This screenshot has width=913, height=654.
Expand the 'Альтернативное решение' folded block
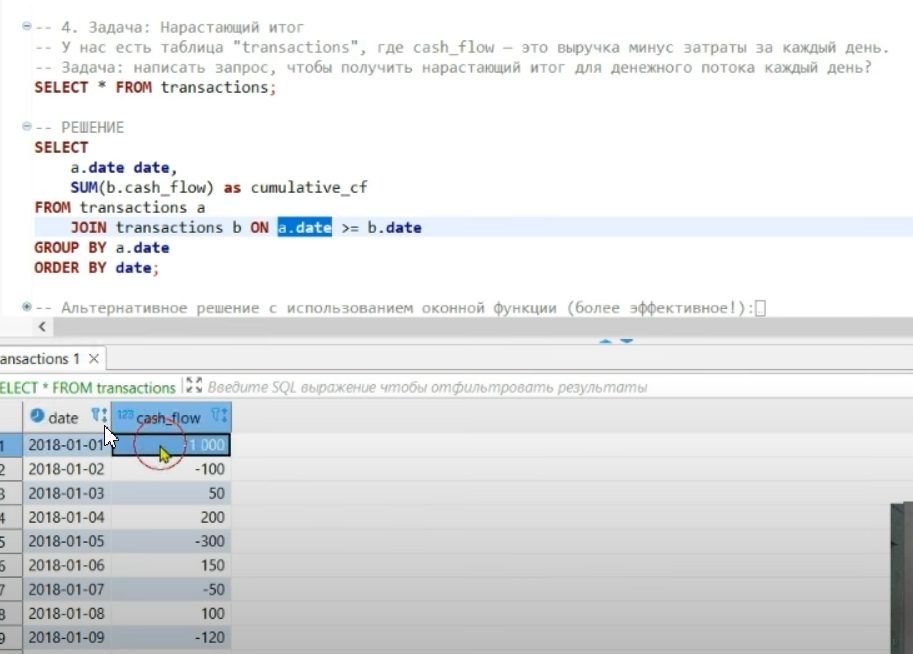pyautogui.click(x=26, y=307)
